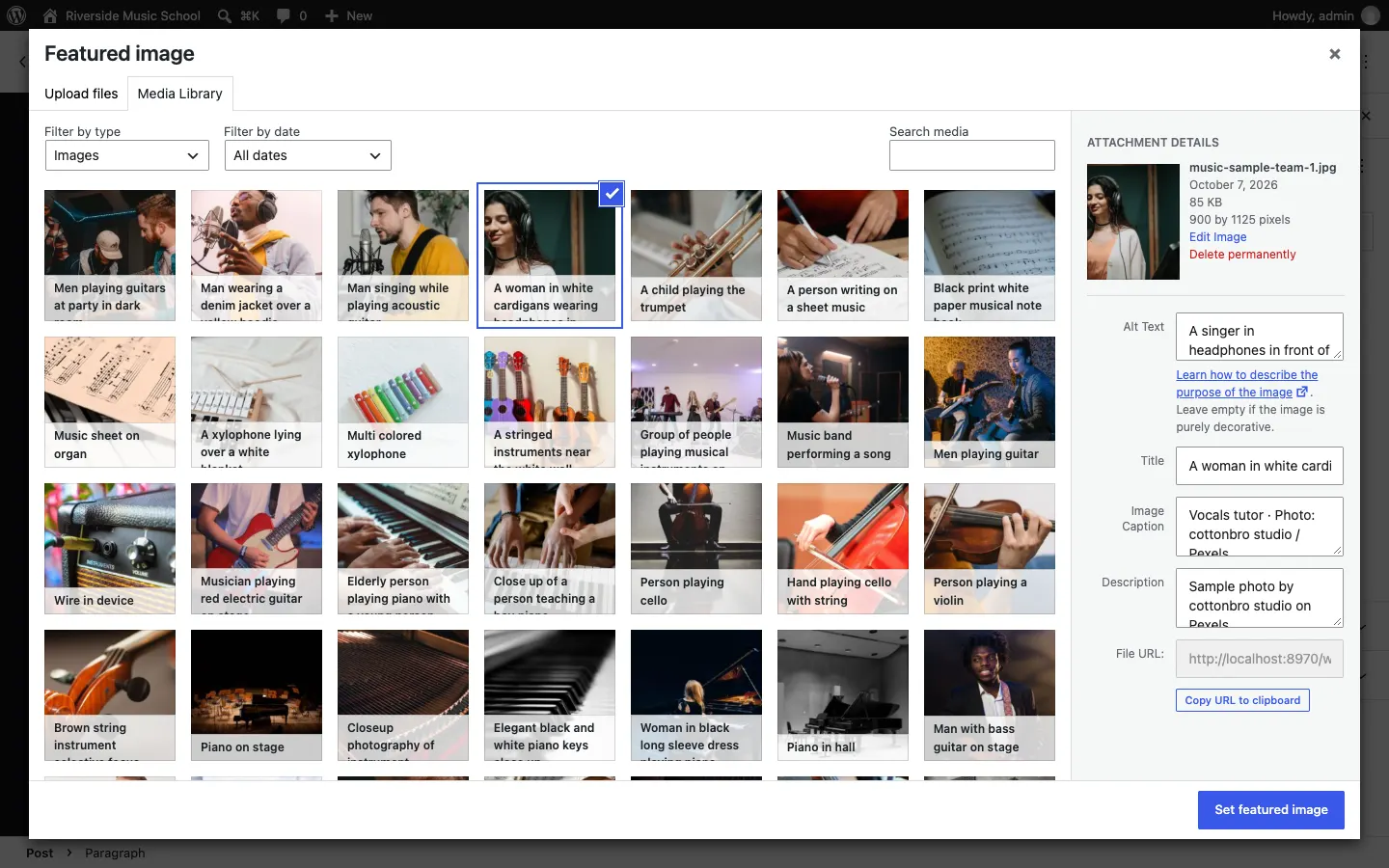Select the child playing the trumpet thumbnail
Screen dimensions: 1389x868
point(696,256)
